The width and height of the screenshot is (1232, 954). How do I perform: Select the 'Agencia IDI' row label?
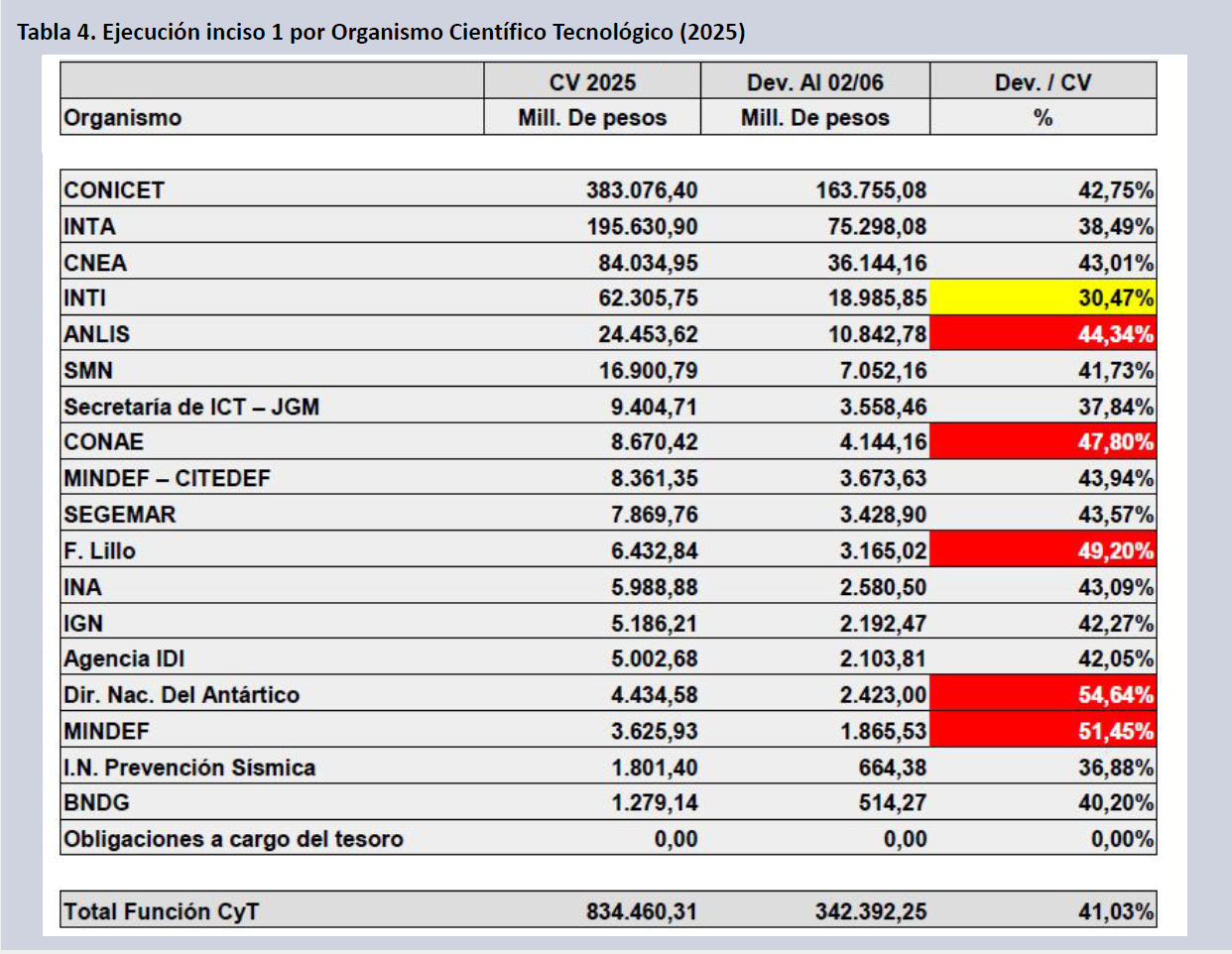coord(124,658)
